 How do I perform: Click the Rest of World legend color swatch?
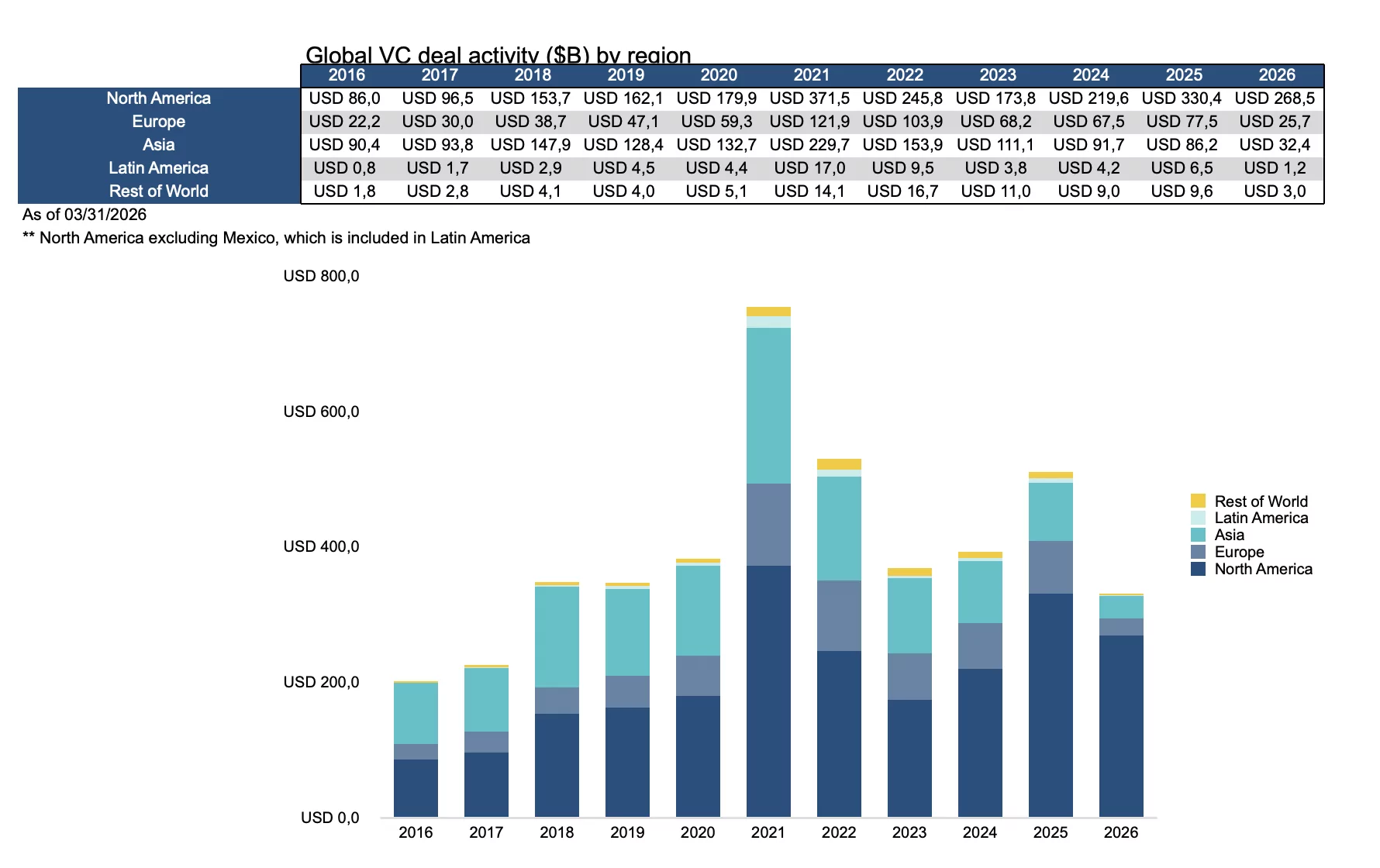pyautogui.click(x=1198, y=501)
